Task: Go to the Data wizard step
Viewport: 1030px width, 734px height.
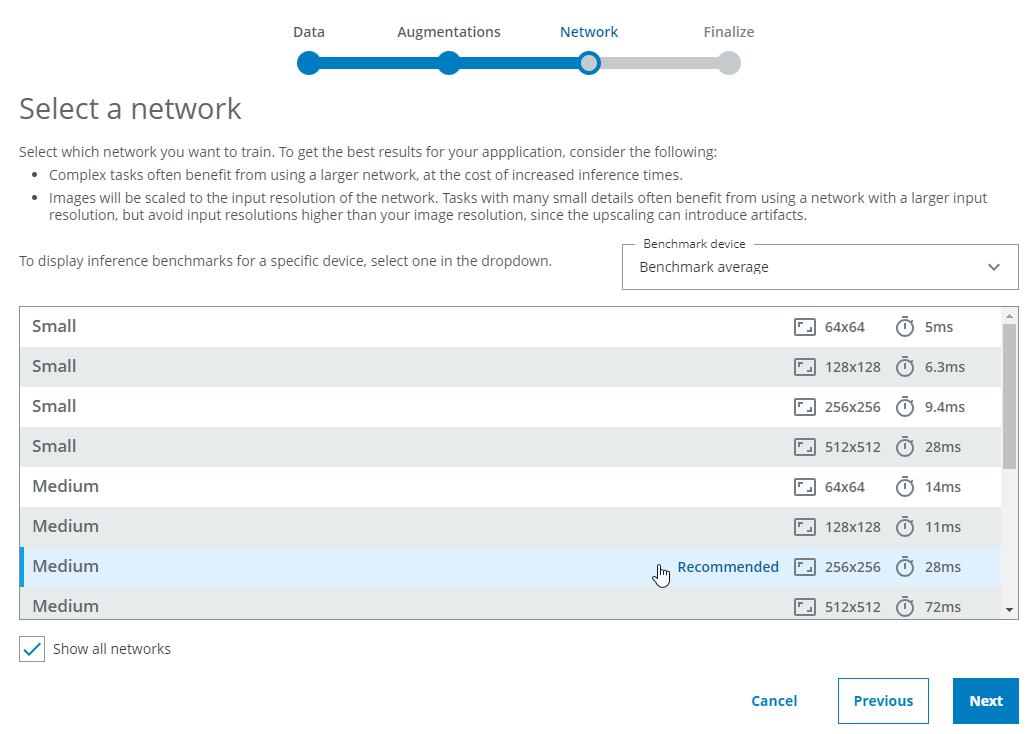Action: point(309,64)
